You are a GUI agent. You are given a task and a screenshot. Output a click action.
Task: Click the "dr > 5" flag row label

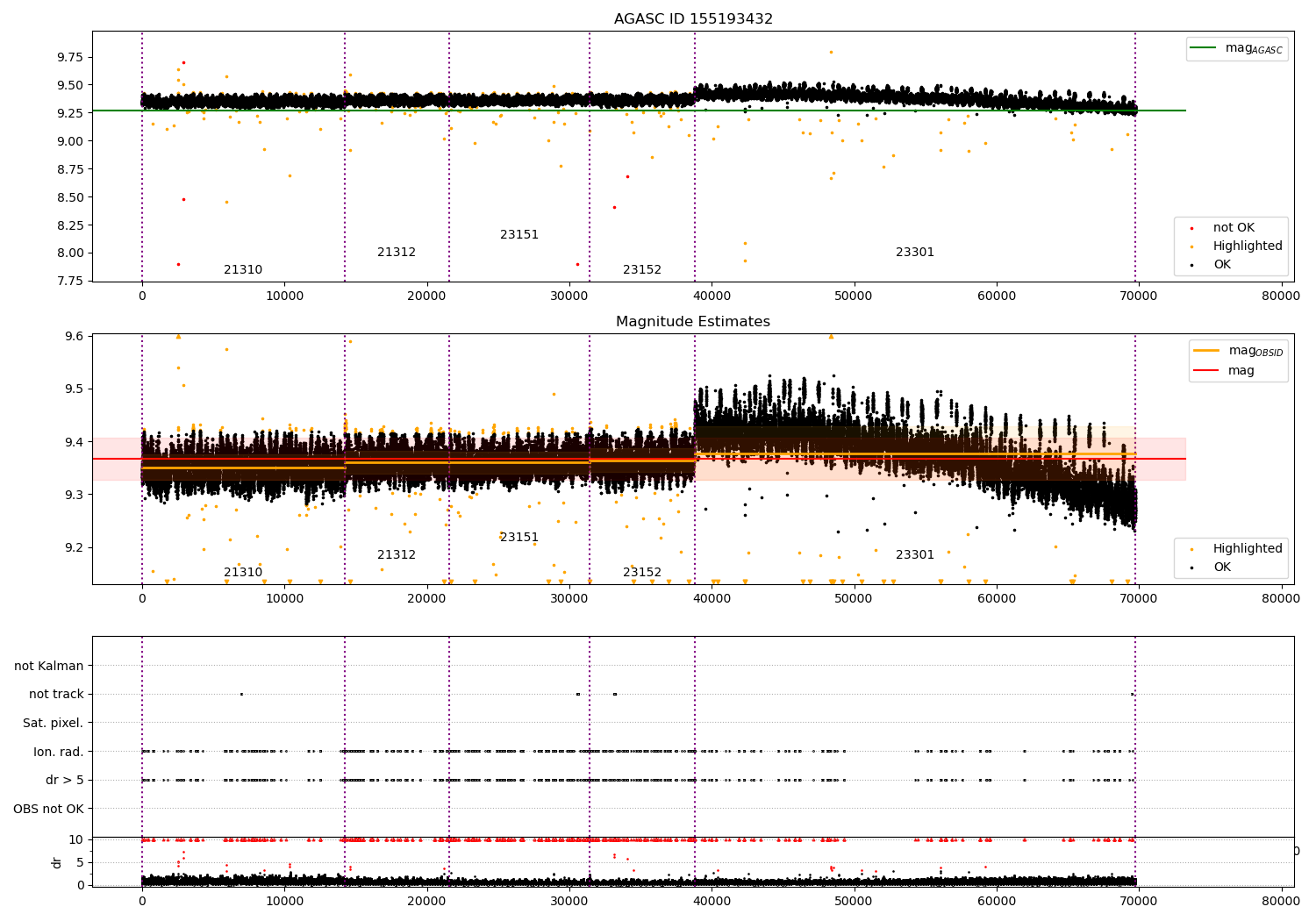click(65, 780)
